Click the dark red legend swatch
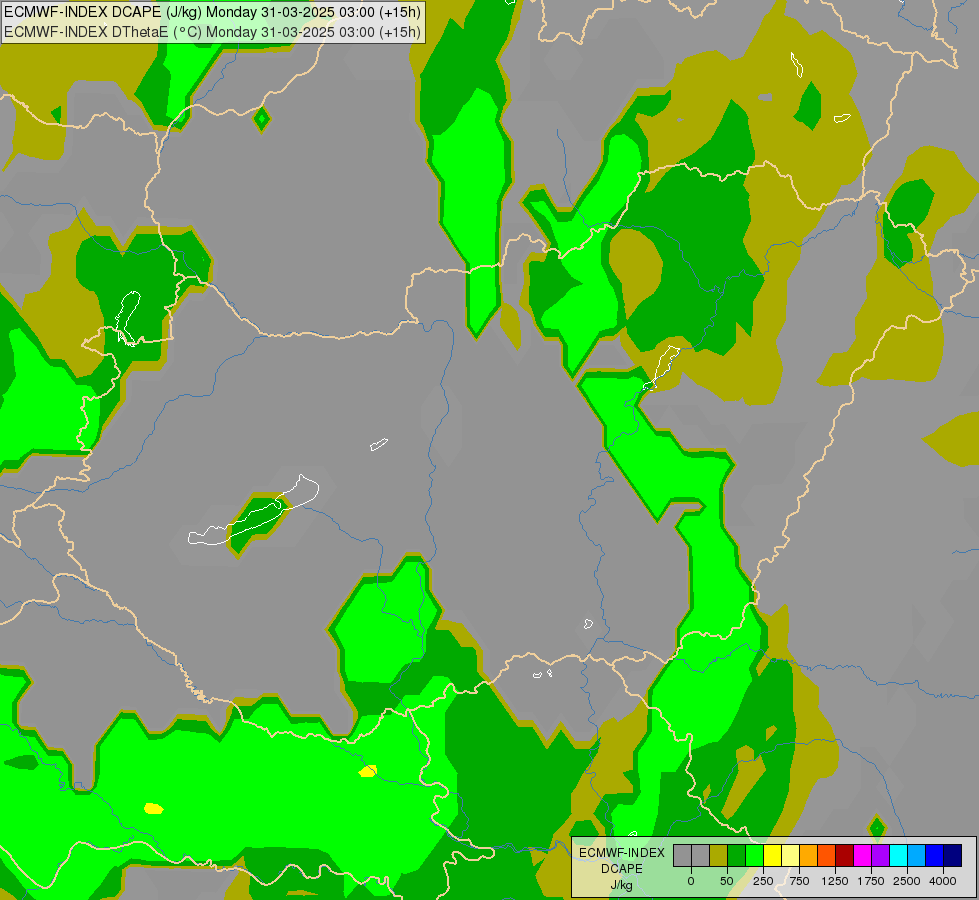 (844, 855)
